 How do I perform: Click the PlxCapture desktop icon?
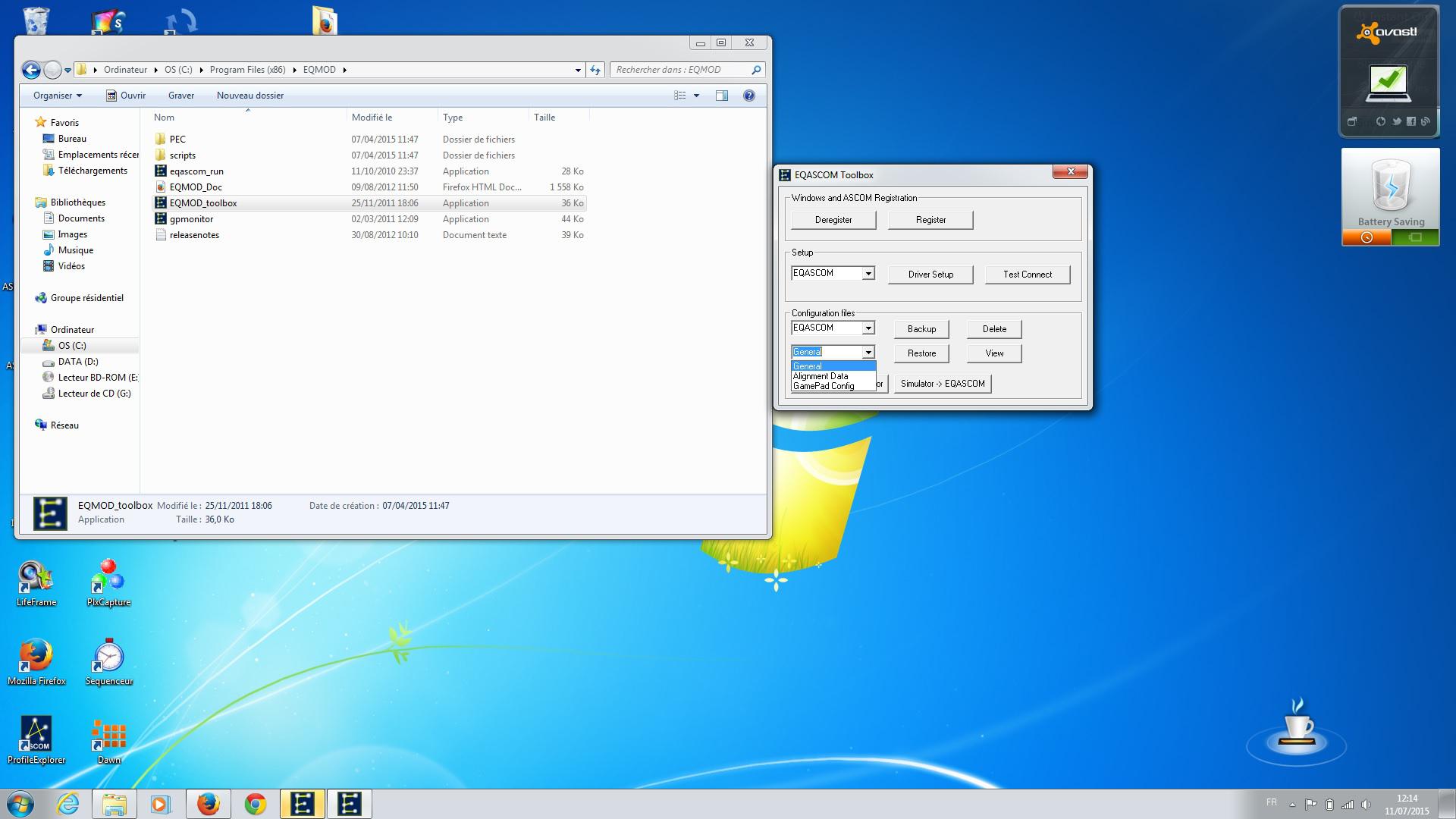point(108,577)
